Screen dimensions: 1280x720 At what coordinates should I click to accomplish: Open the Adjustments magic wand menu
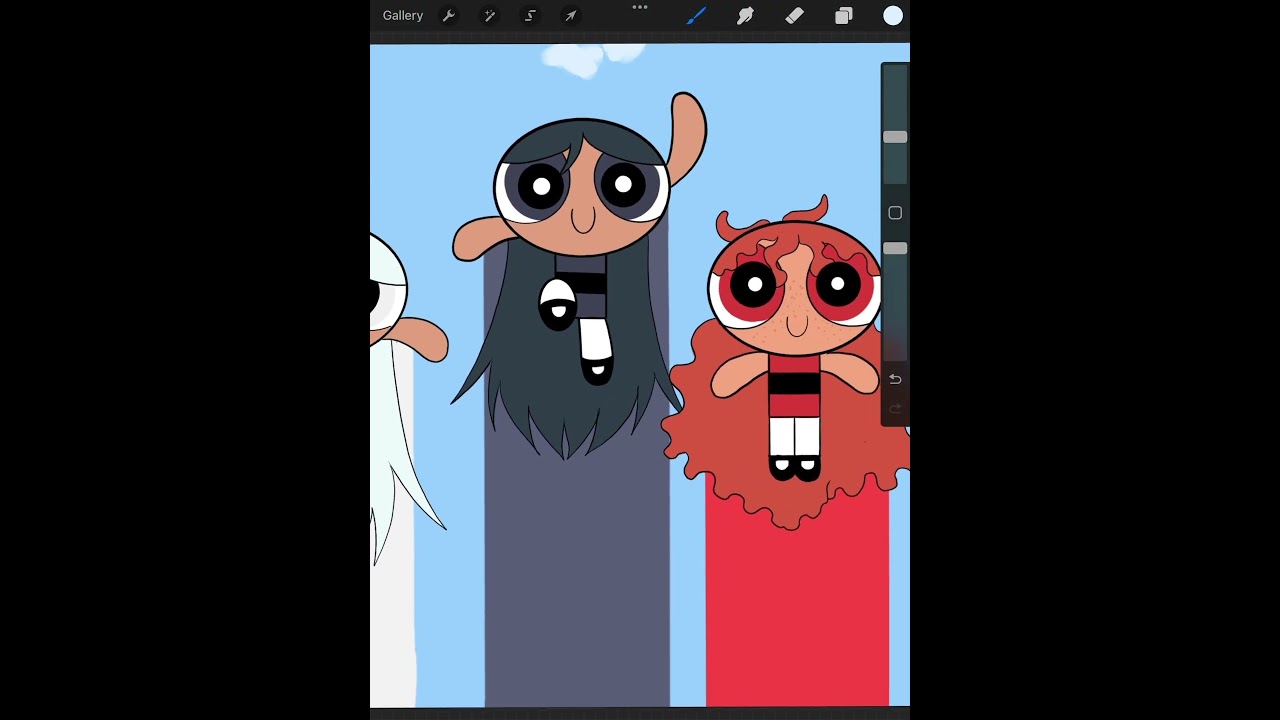coord(490,16)
